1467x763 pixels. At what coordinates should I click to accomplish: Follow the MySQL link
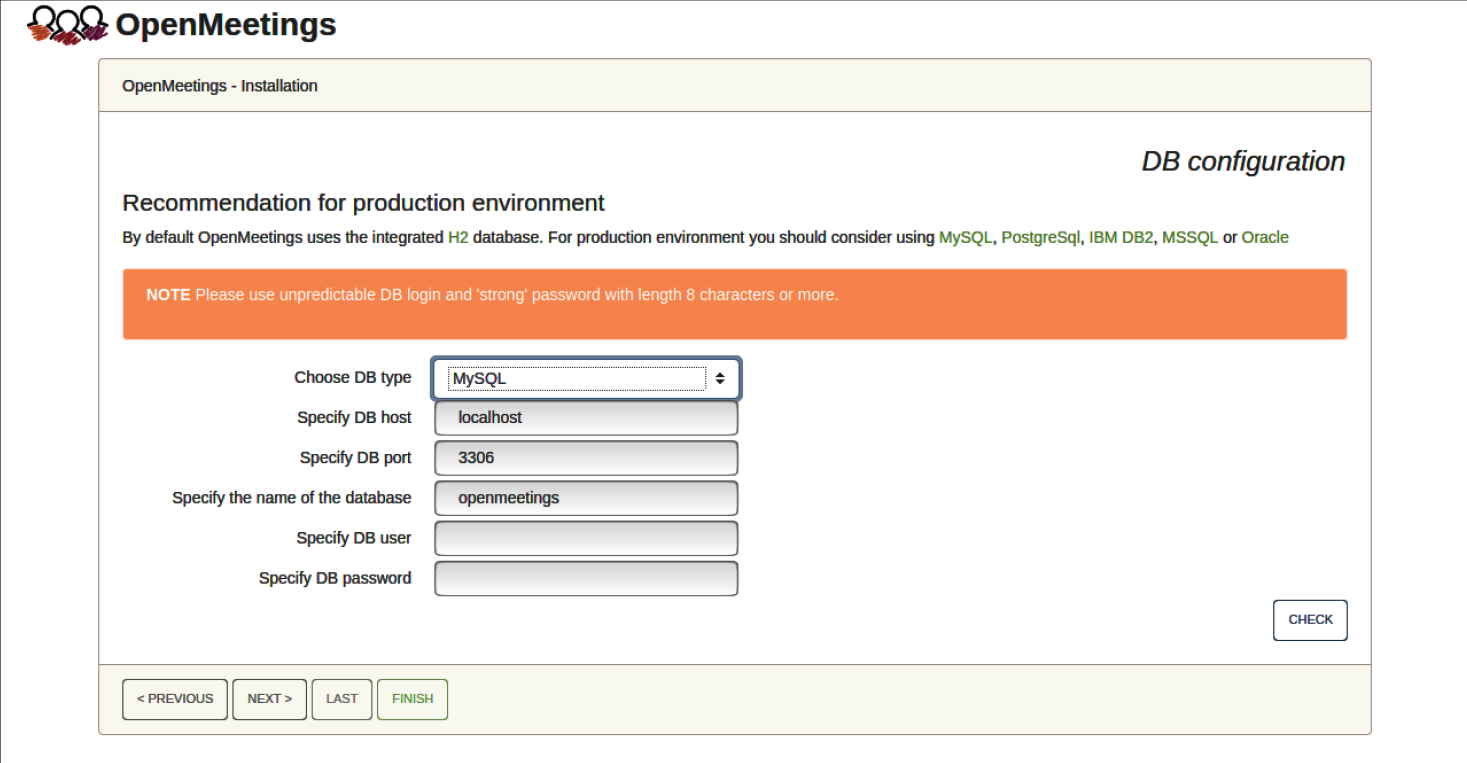965,238
